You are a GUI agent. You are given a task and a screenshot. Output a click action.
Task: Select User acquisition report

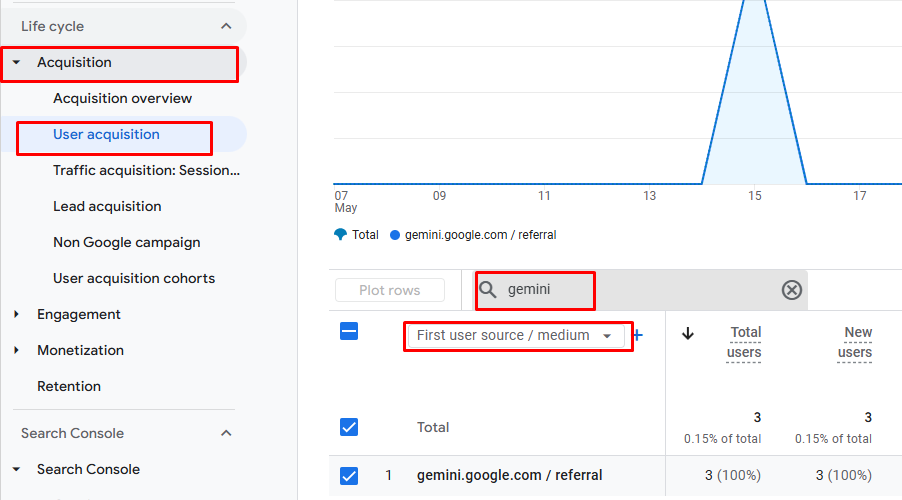coord(106,135)
